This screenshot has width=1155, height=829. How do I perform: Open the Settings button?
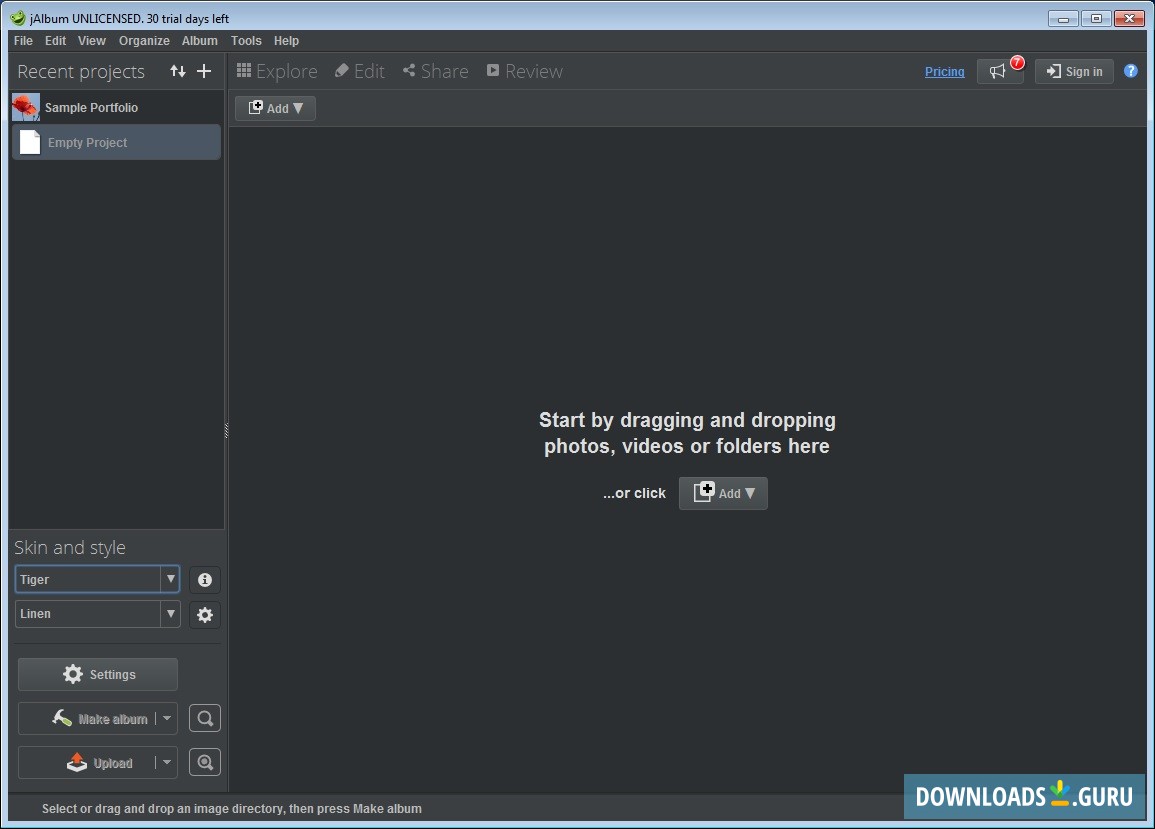pyautogui.click(x=98, y=674)
